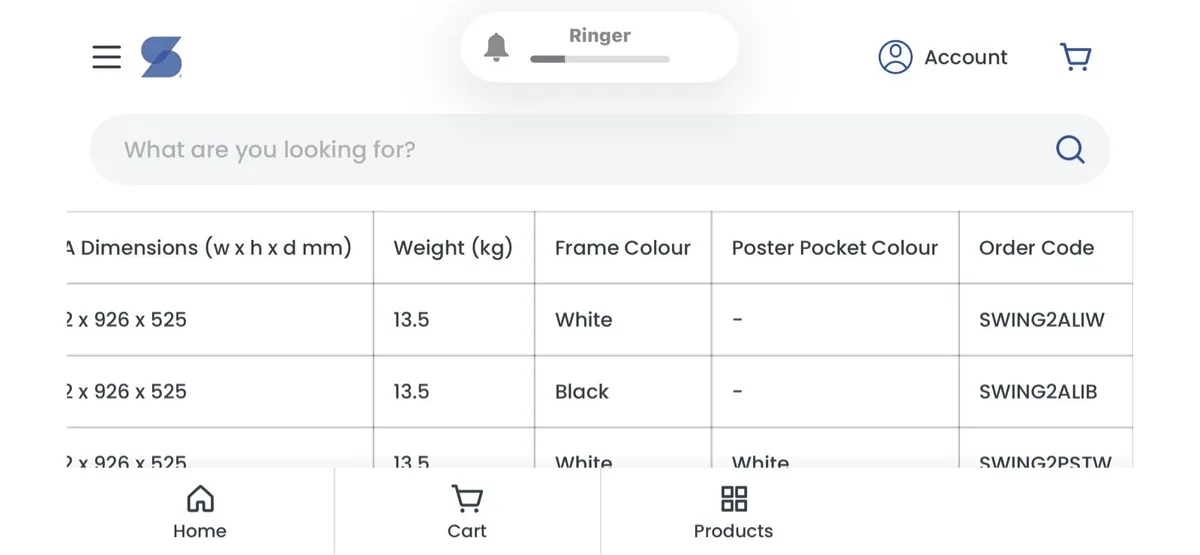Click the Account link text

[965, 57]
